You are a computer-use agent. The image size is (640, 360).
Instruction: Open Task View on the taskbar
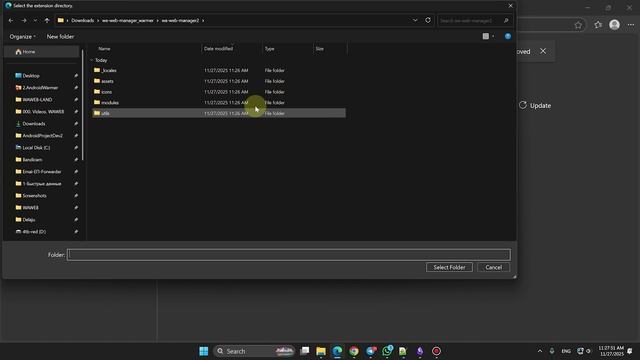tap(304, 351)
